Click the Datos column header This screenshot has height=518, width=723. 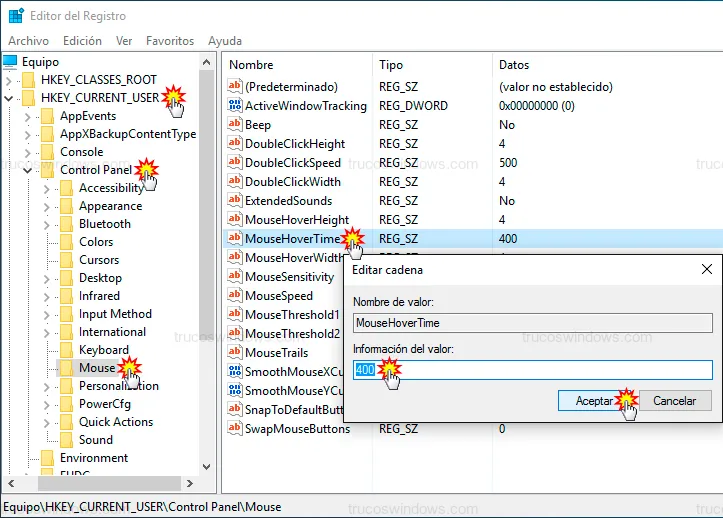[x=514, y=65]
